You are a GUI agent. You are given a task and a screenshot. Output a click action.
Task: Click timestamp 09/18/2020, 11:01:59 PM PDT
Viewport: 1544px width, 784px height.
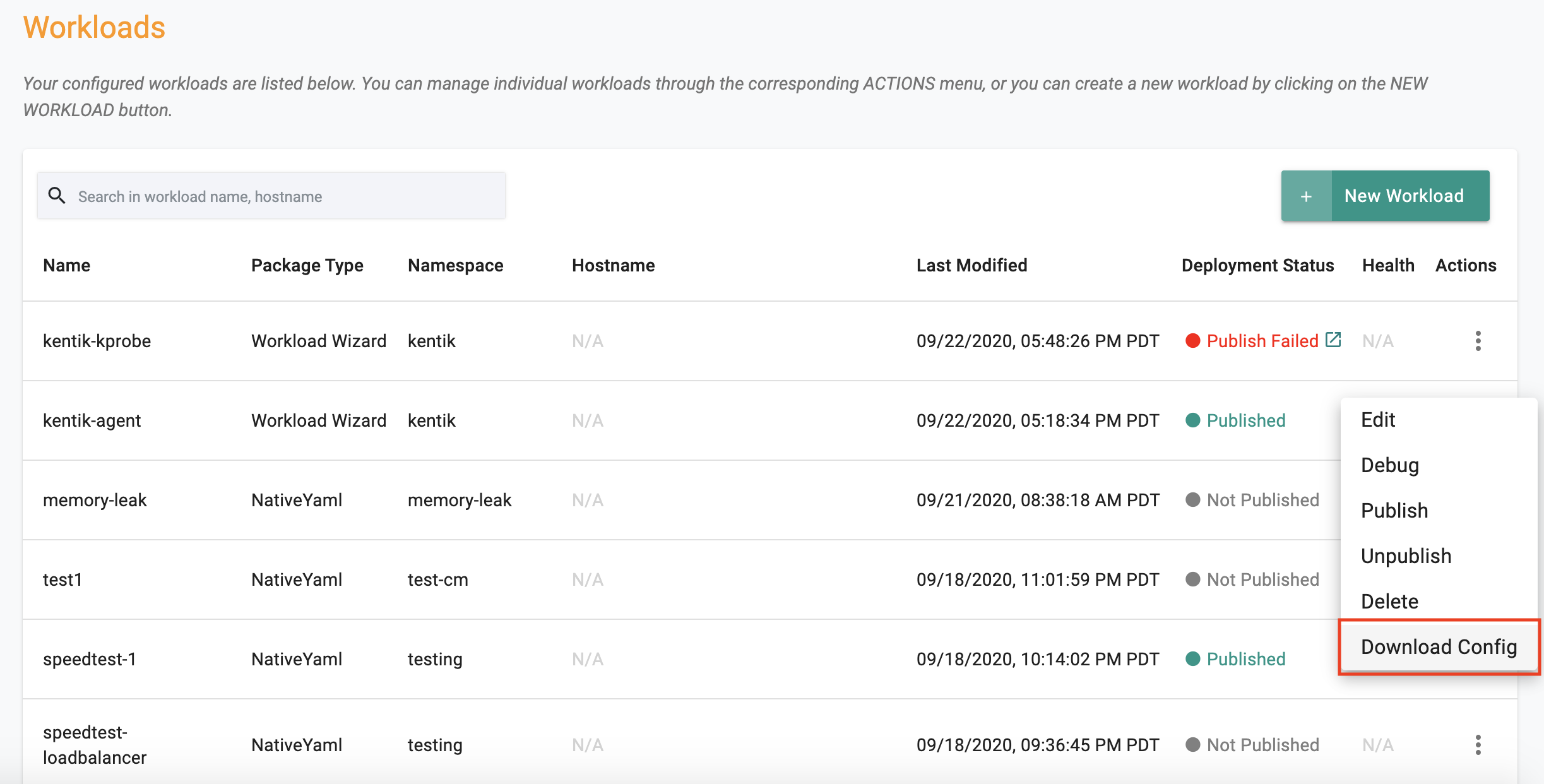coord(1038,579)
